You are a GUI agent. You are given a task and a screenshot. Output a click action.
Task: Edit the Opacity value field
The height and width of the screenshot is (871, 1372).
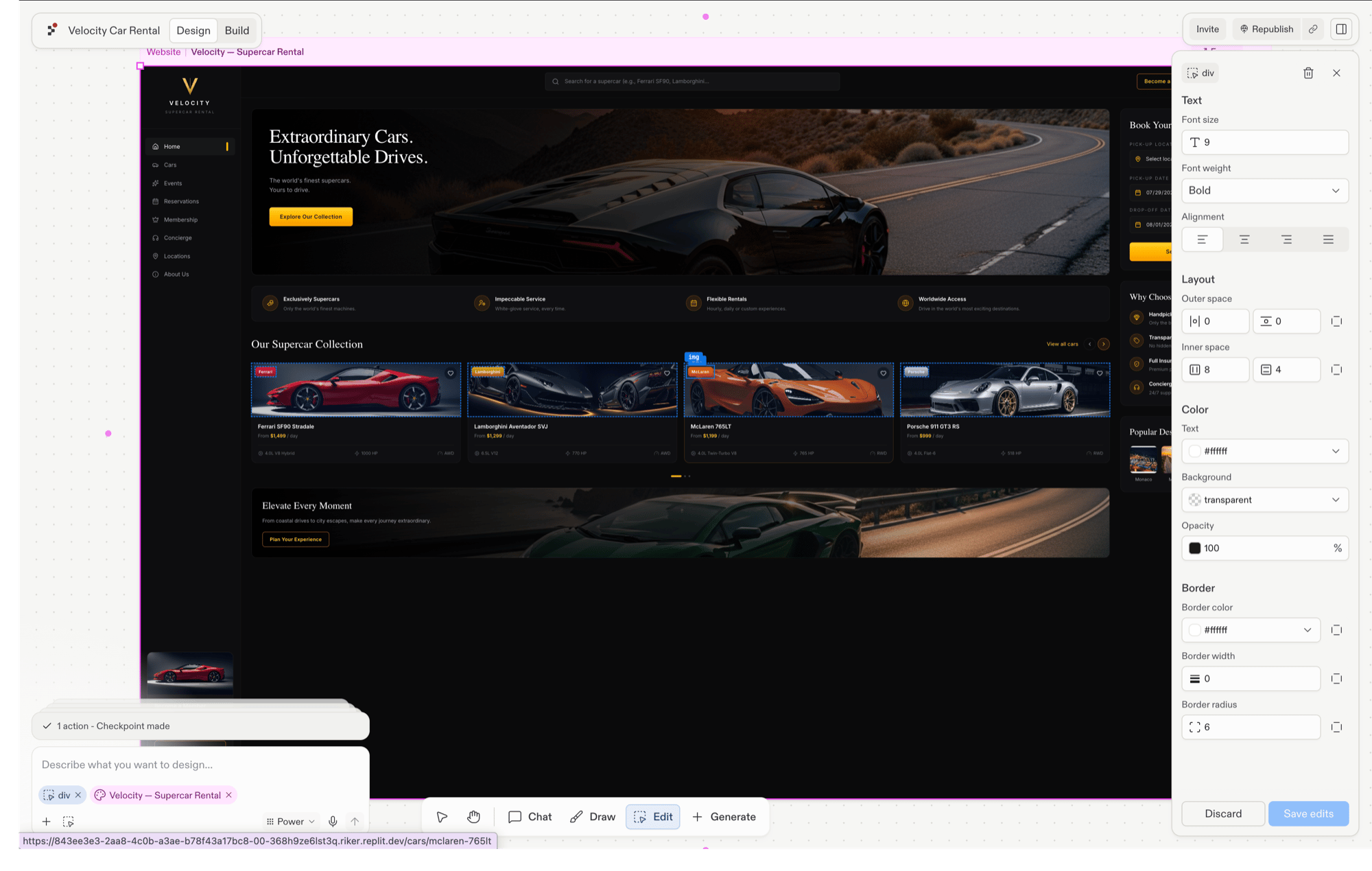[x=1265, y=548]
